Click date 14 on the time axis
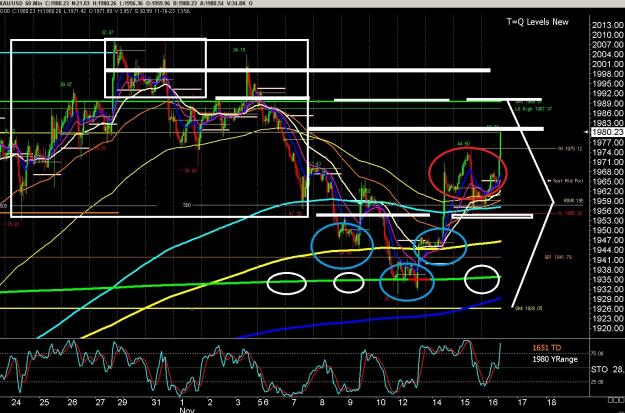The height and width of the screenshot is (413, 625). (x=436, y=403)
